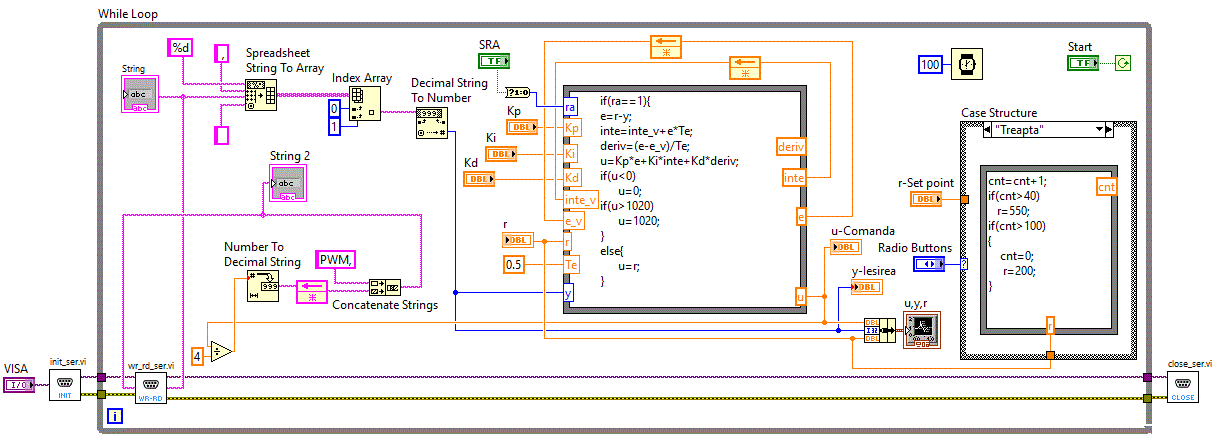Click the Radio Buttons terminal
1218x441 pixels.
(931, 264)
